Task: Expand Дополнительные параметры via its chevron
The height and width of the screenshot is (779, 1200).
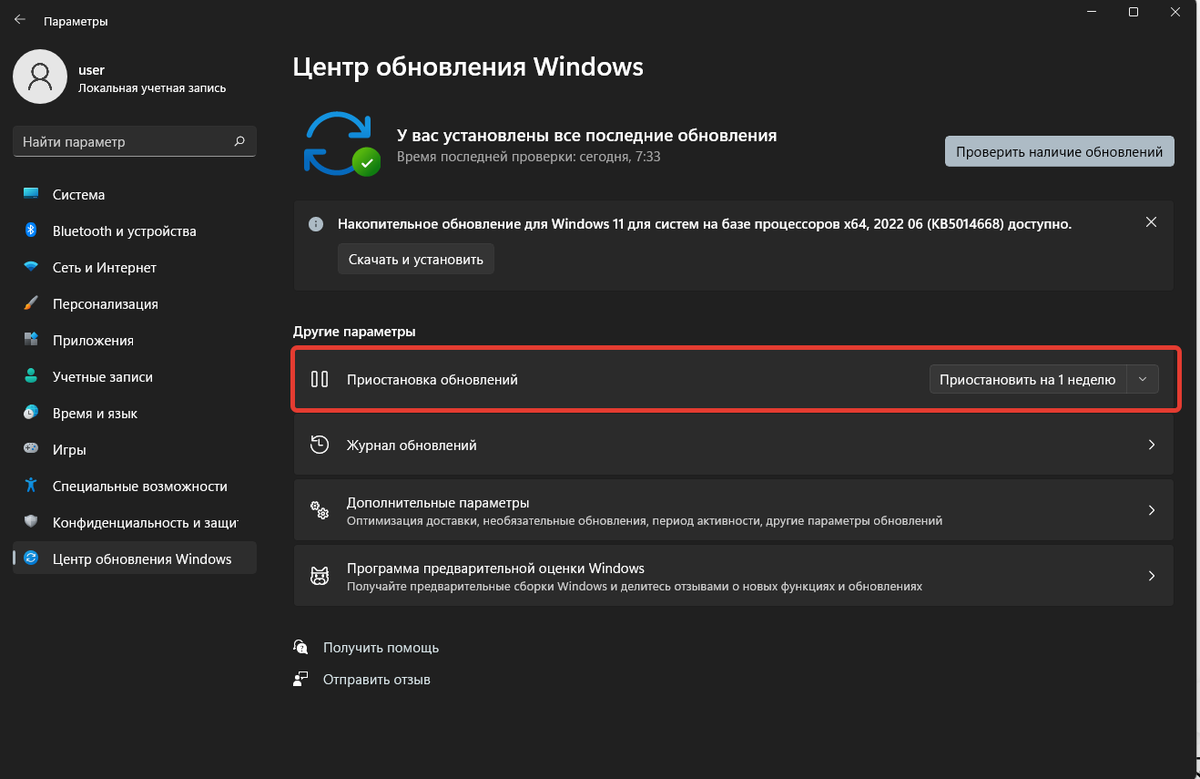Action: coord(1152,511)
